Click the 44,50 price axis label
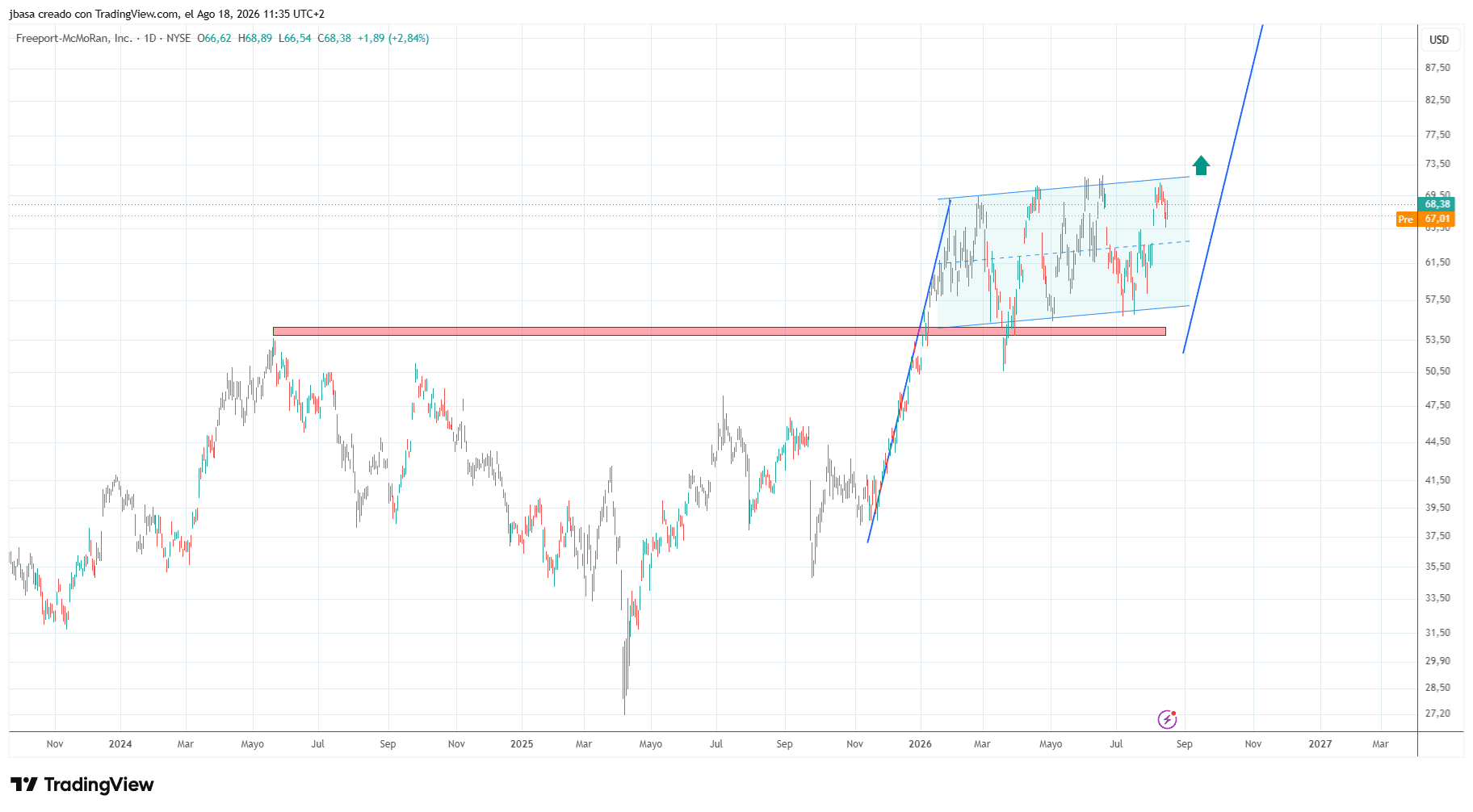 click(x=1437, y=442)
